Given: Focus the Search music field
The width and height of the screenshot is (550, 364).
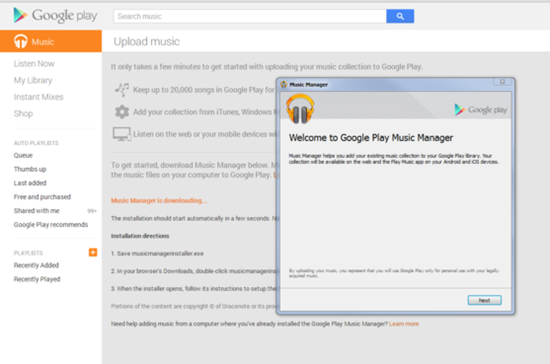Looking at the screenshot, I should [250, 16].
